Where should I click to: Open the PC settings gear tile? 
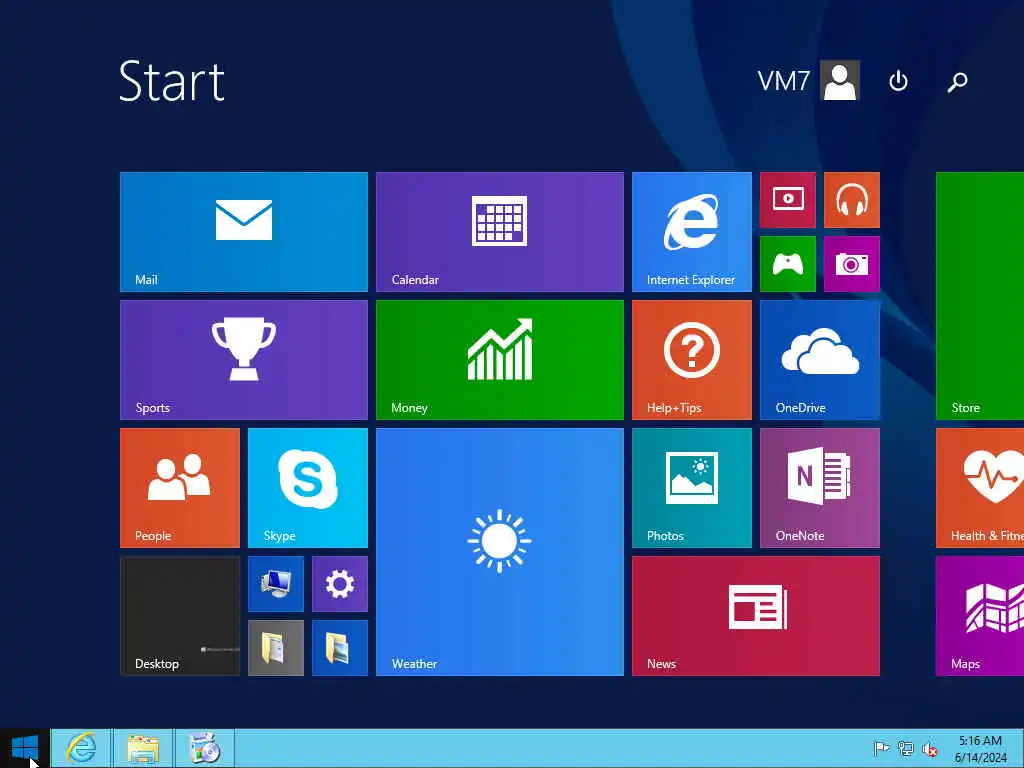pyautogui.click(x=340, y=584)
